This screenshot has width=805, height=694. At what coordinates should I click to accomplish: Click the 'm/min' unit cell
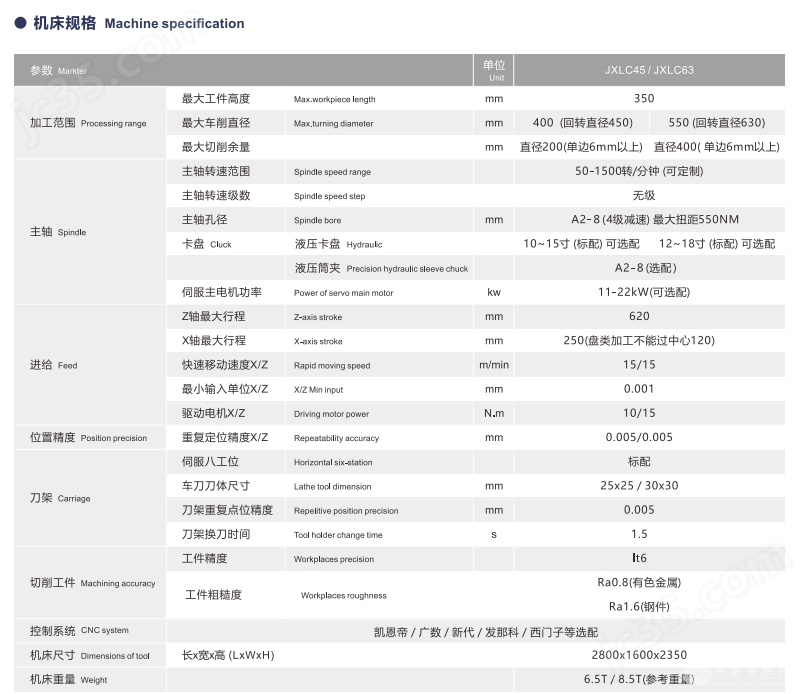(x=493, y=364)
